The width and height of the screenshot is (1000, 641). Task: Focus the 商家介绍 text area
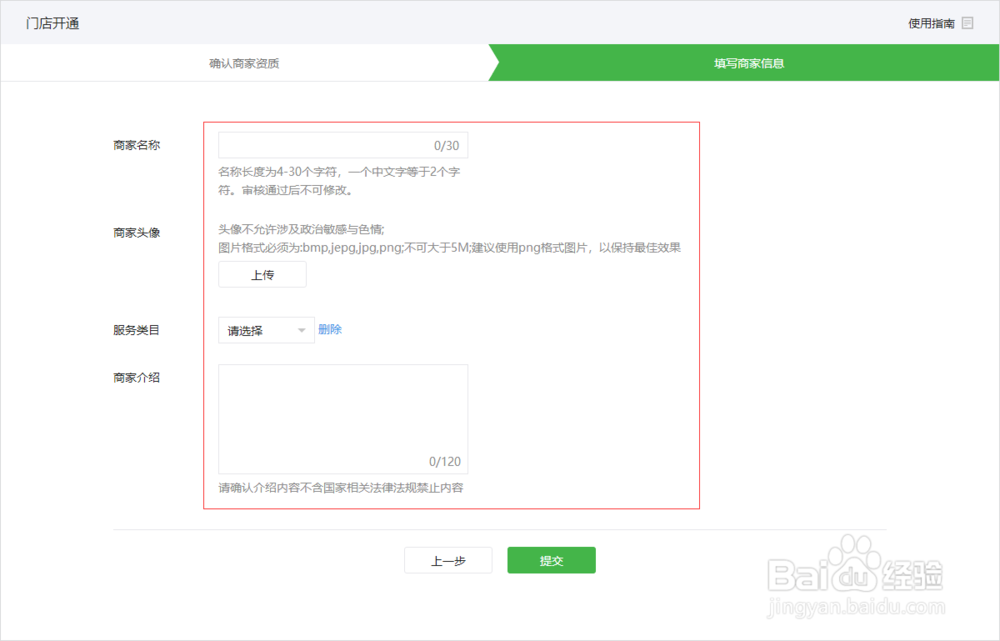[343, 419]
